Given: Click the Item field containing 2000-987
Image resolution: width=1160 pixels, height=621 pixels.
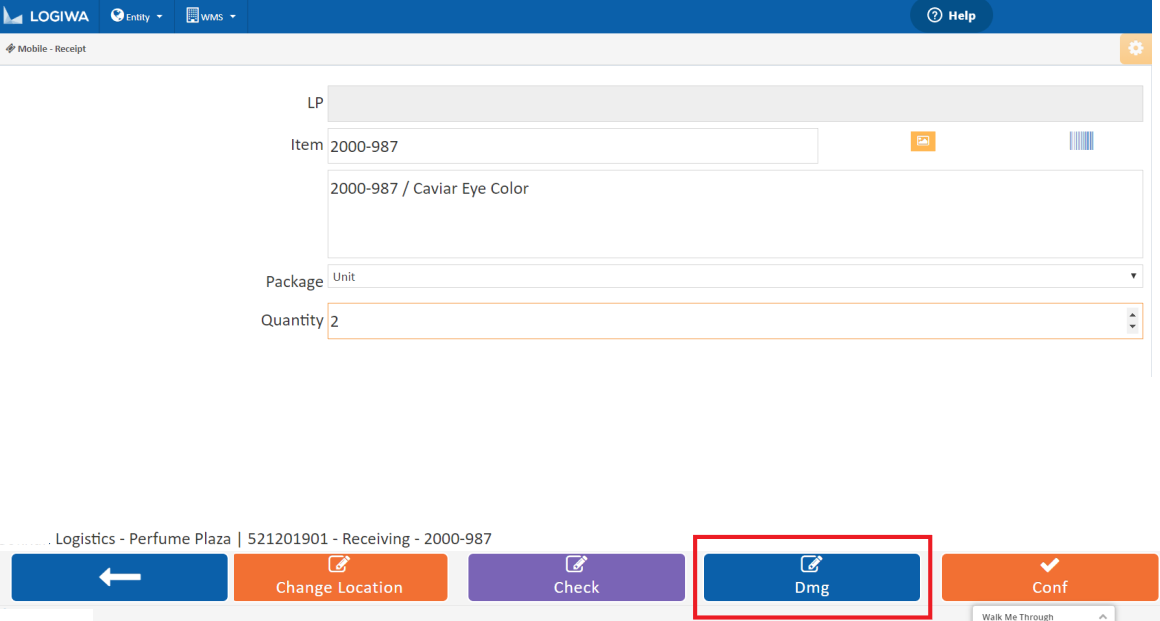Looking at the screenshot, I should 572,146.
